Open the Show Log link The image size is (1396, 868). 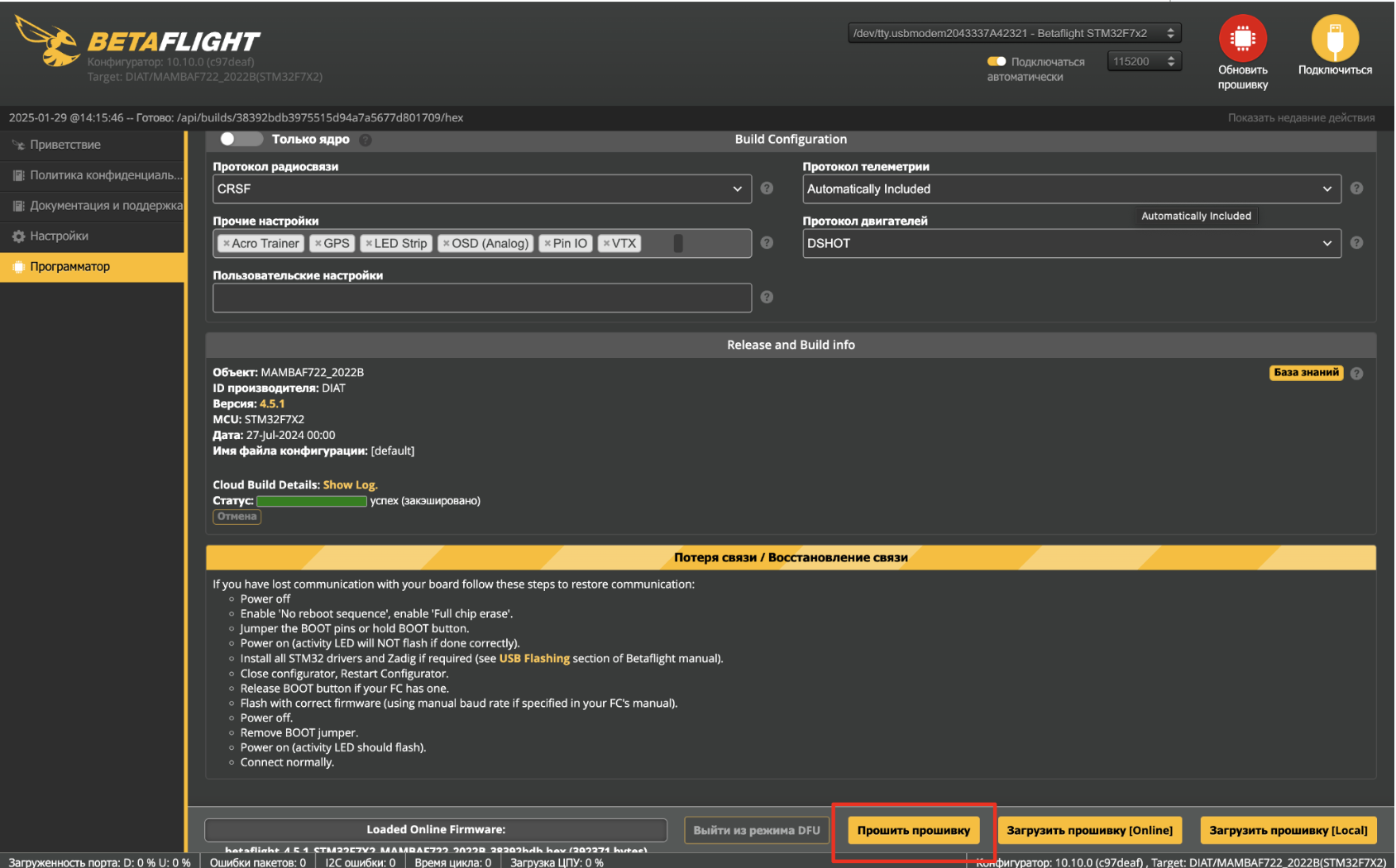click(x=350, y=485)
